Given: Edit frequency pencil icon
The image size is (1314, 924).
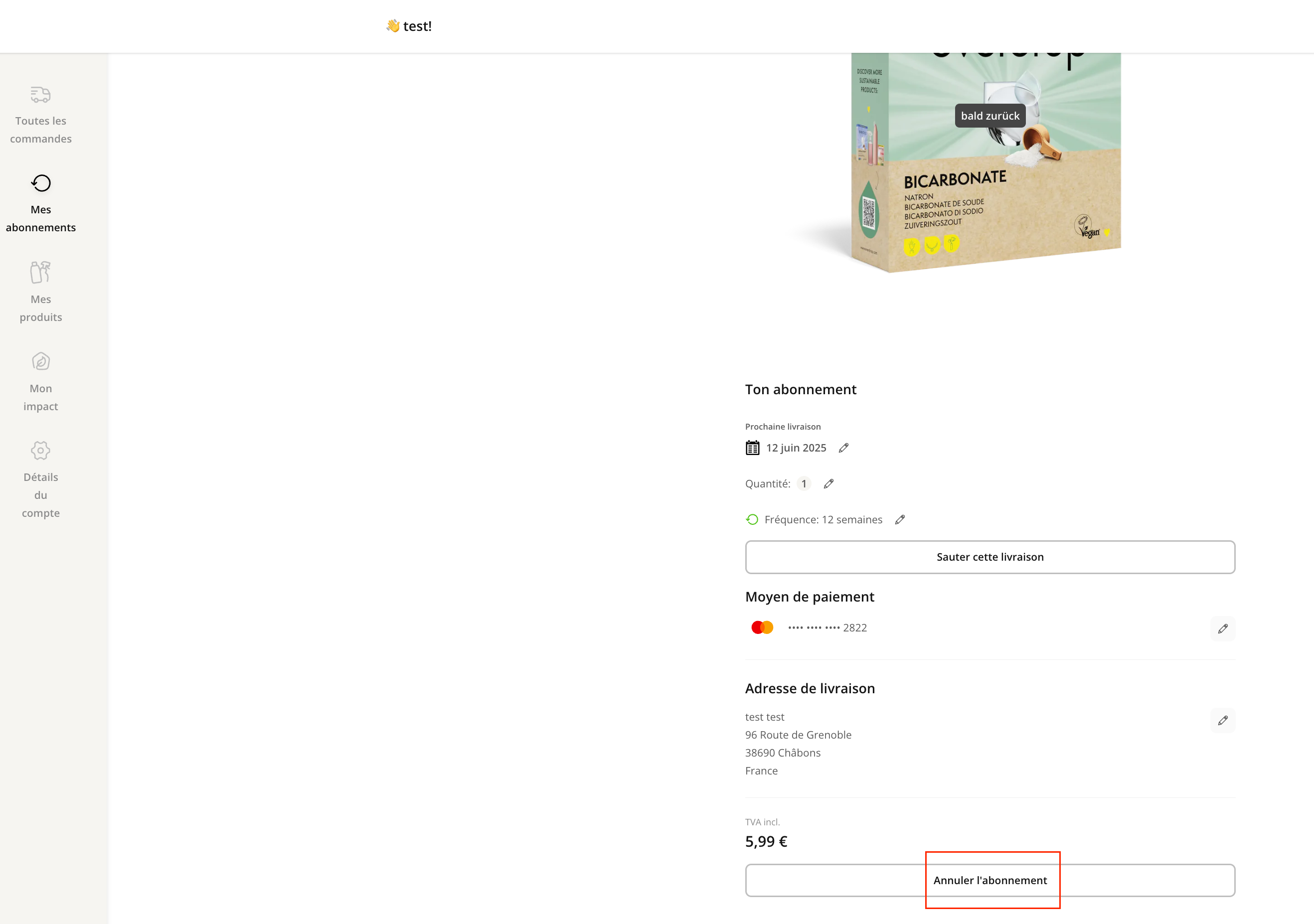Looking at the screenshot, I should point(900,519).
